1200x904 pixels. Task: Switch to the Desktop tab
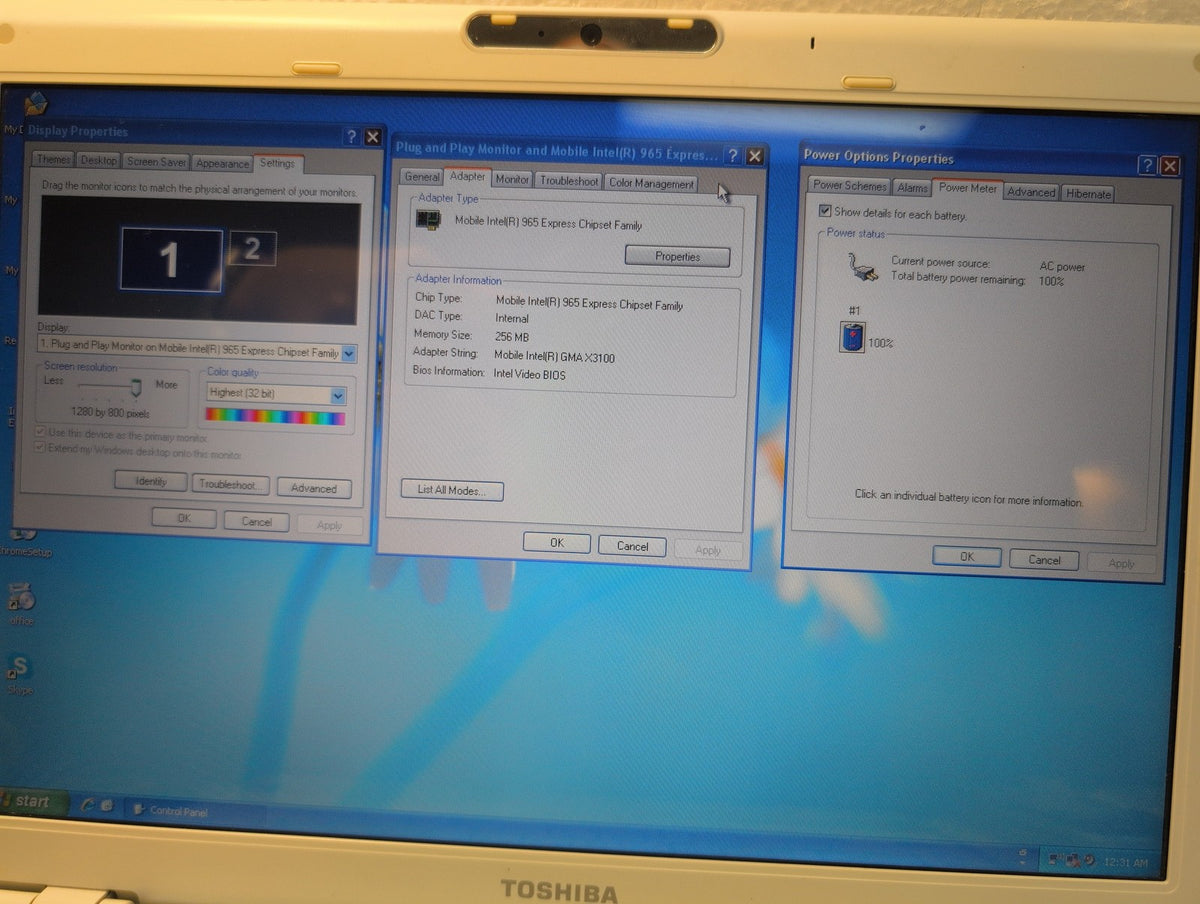[99, 160]
